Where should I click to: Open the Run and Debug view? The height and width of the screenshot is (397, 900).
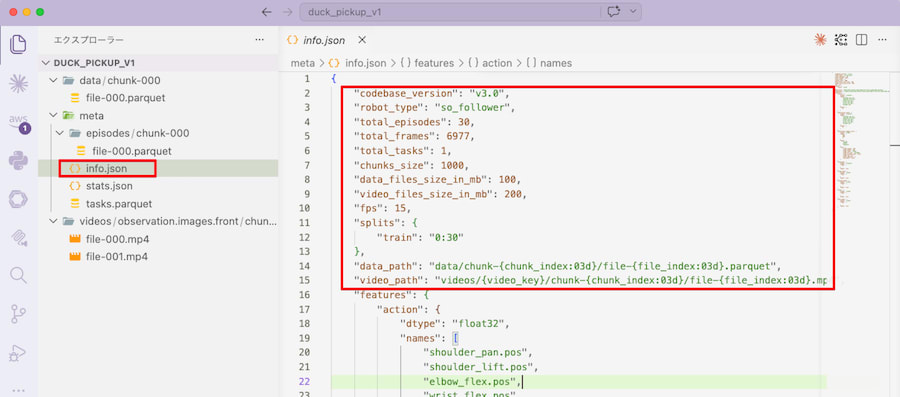click(x=18, y=352)
